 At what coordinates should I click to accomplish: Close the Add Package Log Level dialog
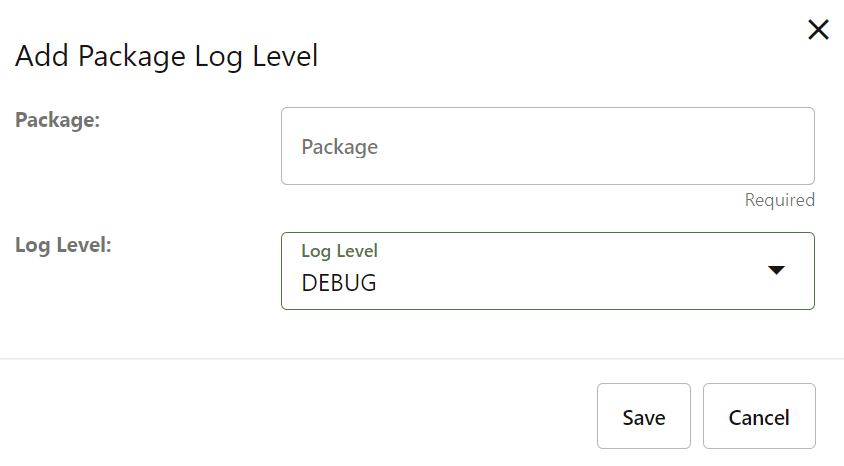[x=818, y=30]
